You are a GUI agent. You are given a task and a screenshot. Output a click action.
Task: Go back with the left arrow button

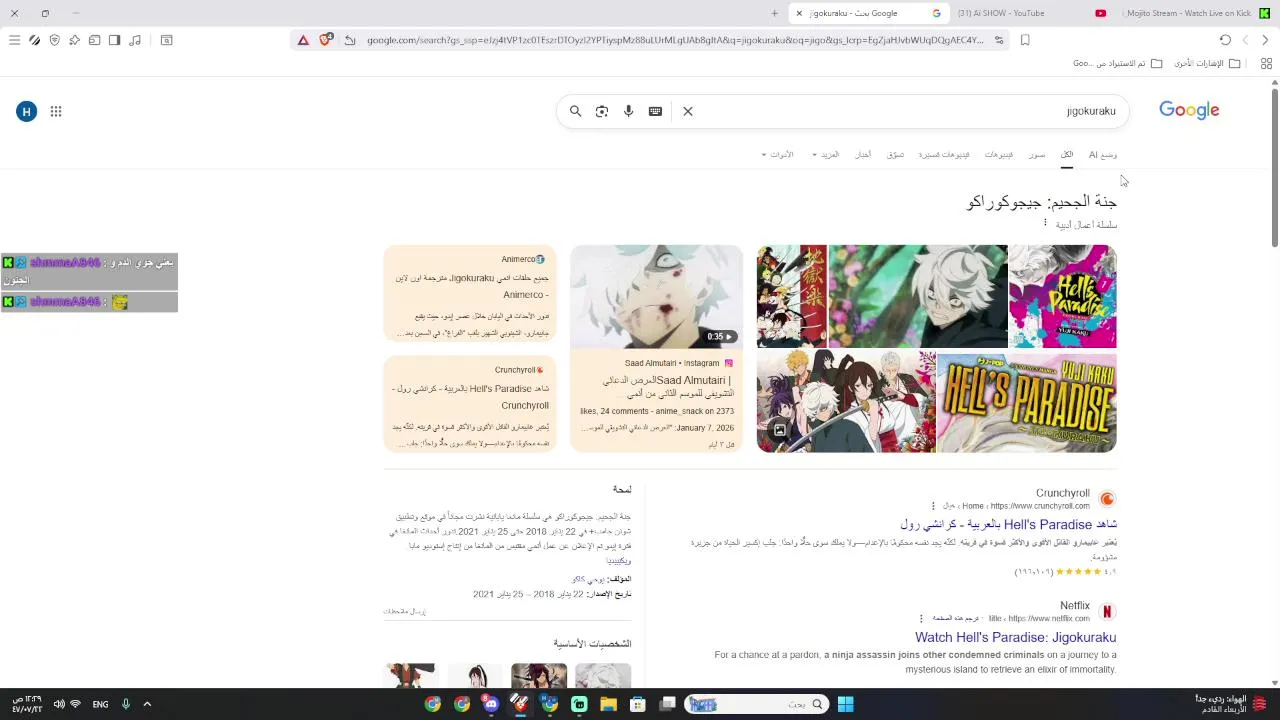click(1245, 40)
